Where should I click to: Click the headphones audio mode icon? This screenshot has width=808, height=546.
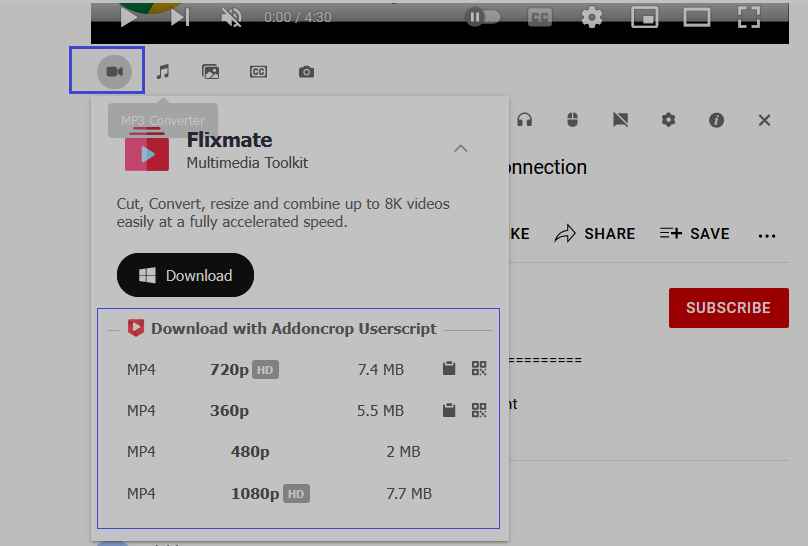click(x=525, y=120)
